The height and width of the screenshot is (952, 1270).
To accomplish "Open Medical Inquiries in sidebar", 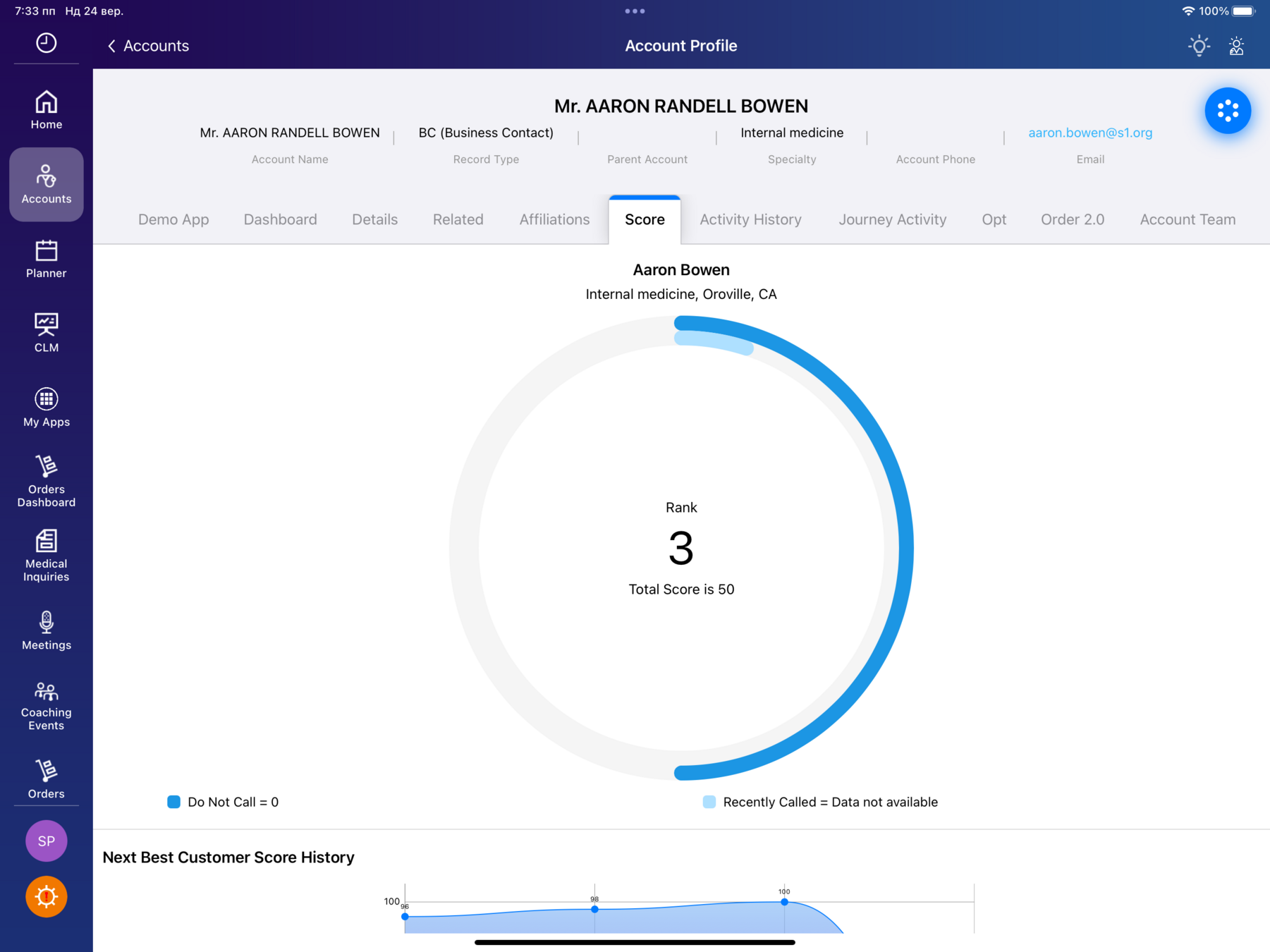I will (x=47, y=556).
